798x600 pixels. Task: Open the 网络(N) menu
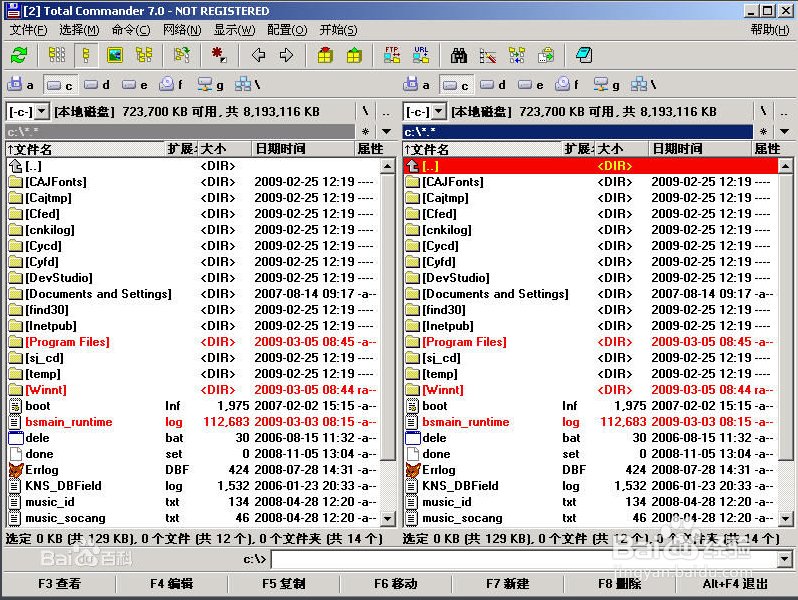[x=182, y=30]
